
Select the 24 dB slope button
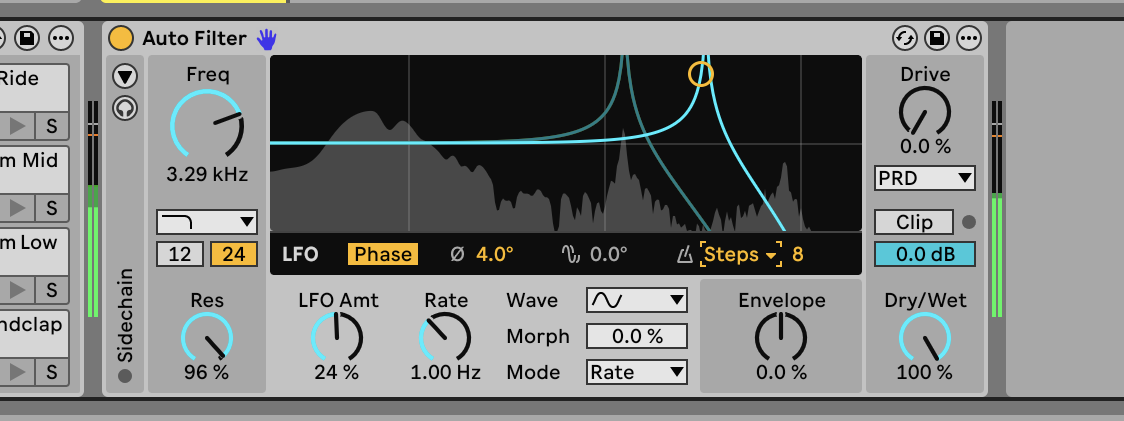[234, 254]
